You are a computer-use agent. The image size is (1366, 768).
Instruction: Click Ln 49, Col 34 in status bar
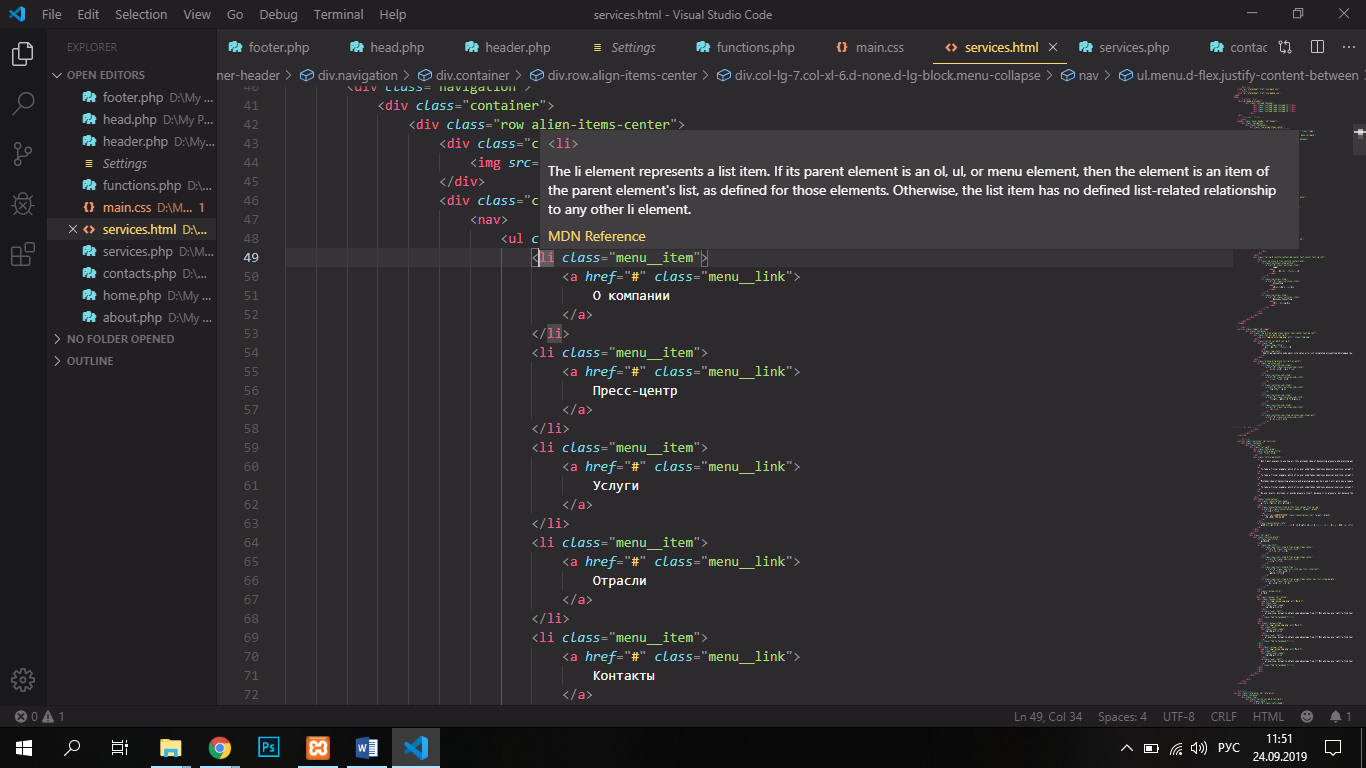(x=1047, y=717)
